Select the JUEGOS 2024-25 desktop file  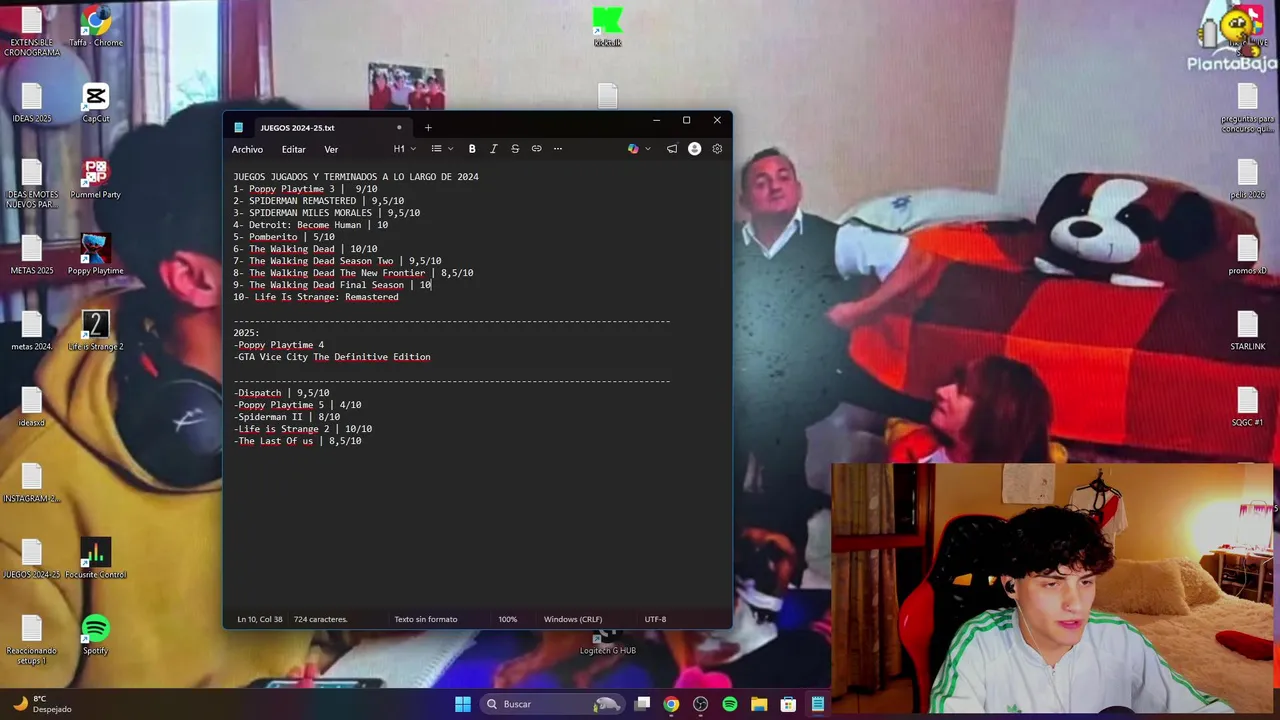tap(32, 558)
